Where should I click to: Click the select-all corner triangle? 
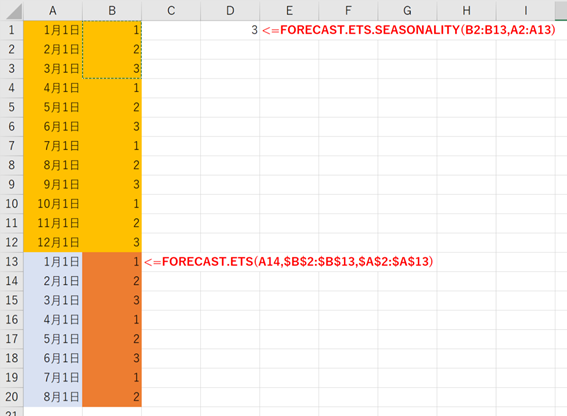[14, 12]
